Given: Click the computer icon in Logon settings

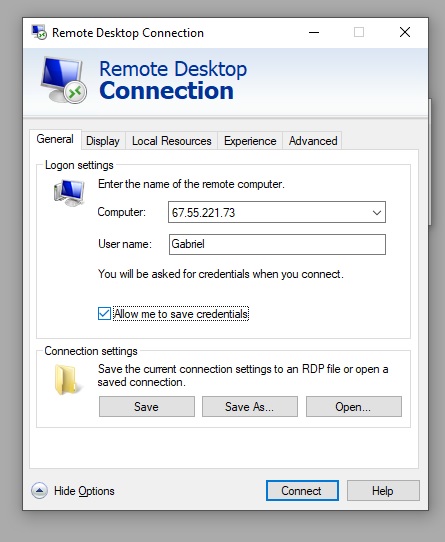Looking at the screenshot, I should 69,193.
